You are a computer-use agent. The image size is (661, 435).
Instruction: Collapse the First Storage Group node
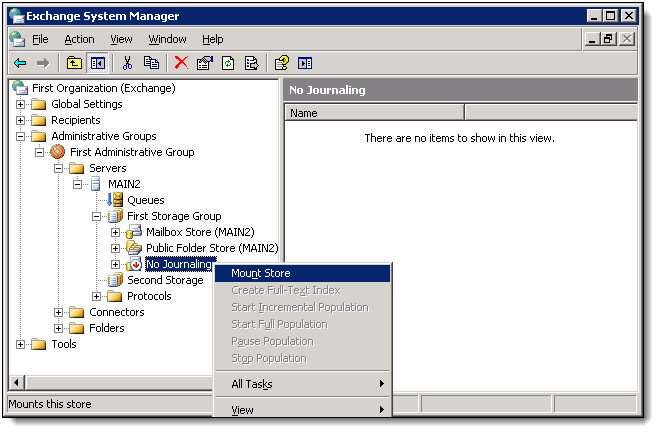click(x=97, y=216)
